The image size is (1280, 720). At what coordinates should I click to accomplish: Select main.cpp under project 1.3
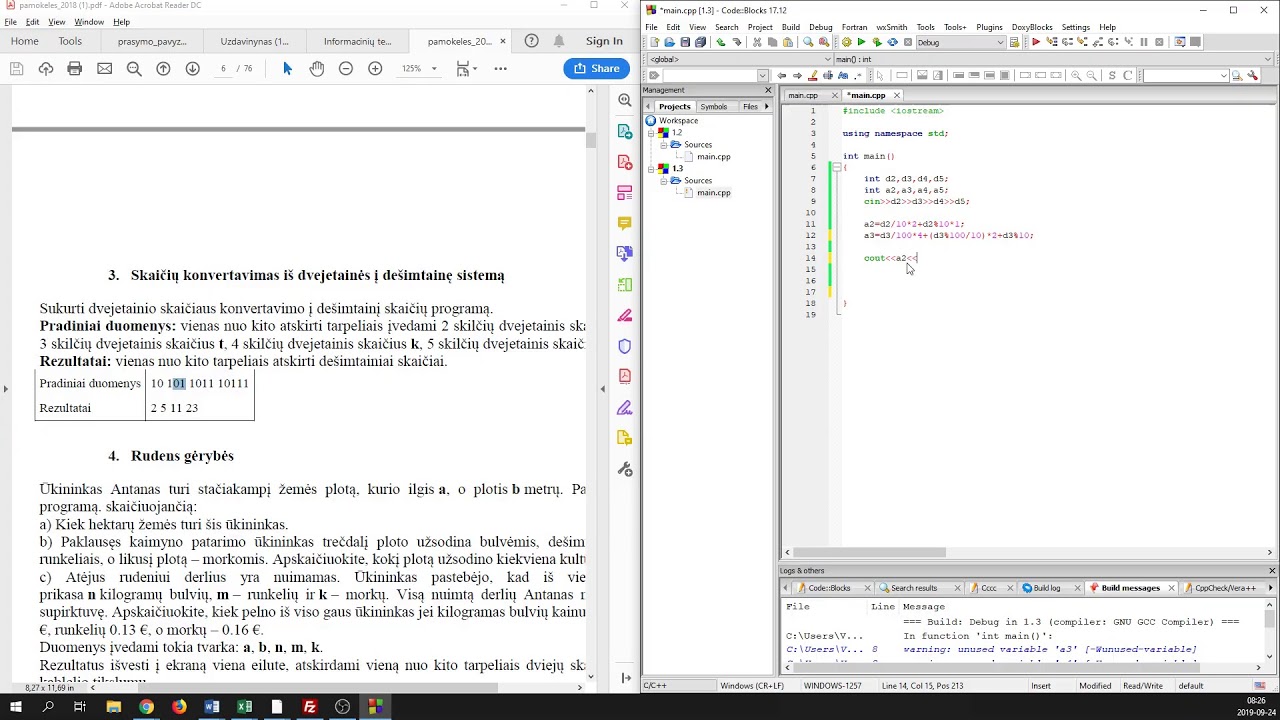pyautogui.click(x=714, y=193)
